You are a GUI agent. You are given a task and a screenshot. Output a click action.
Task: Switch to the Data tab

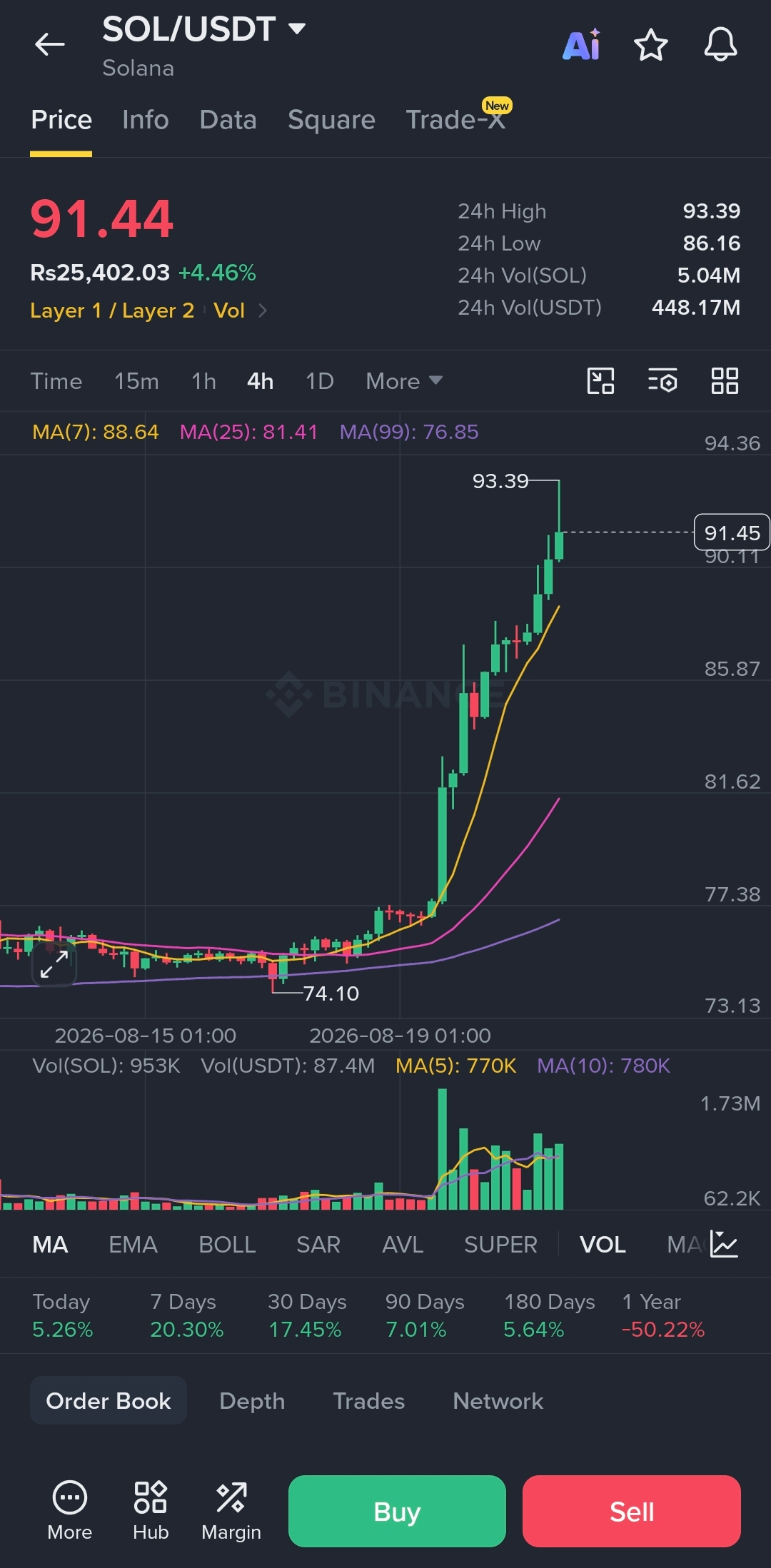click(x=228, y=120)
